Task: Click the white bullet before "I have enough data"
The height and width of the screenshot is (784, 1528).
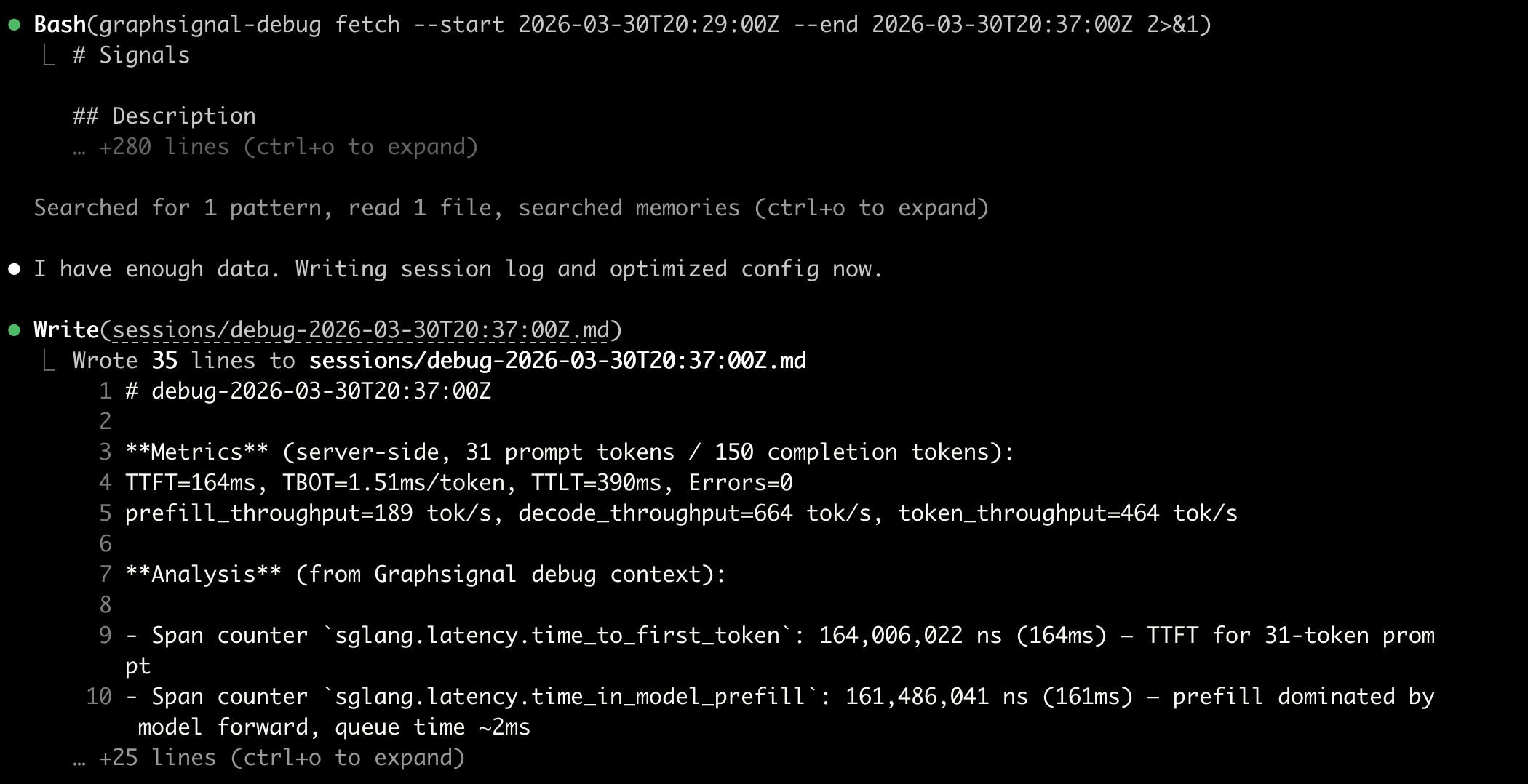Action: tap(14, 269)
